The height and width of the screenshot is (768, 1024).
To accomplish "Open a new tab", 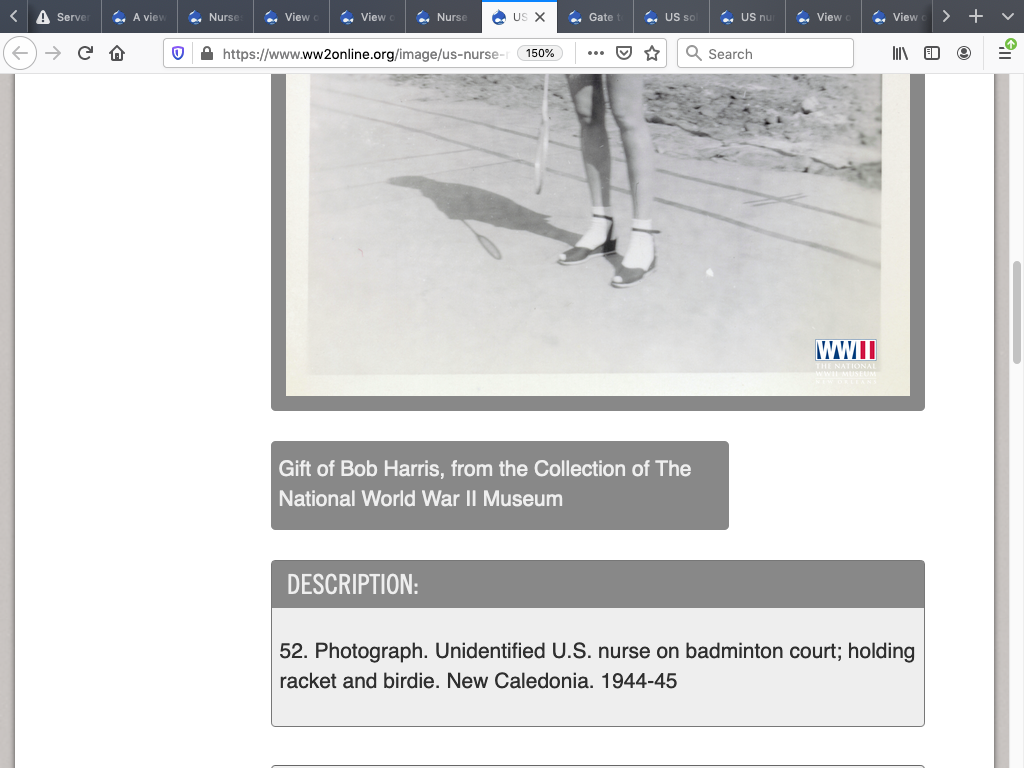I will tap(976, 17).
